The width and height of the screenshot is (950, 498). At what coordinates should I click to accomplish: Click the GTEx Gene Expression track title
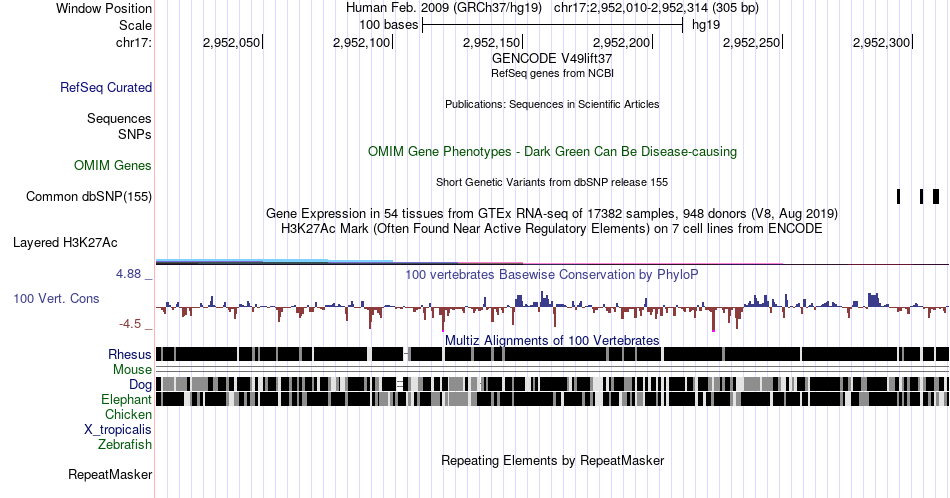(552, 213)
